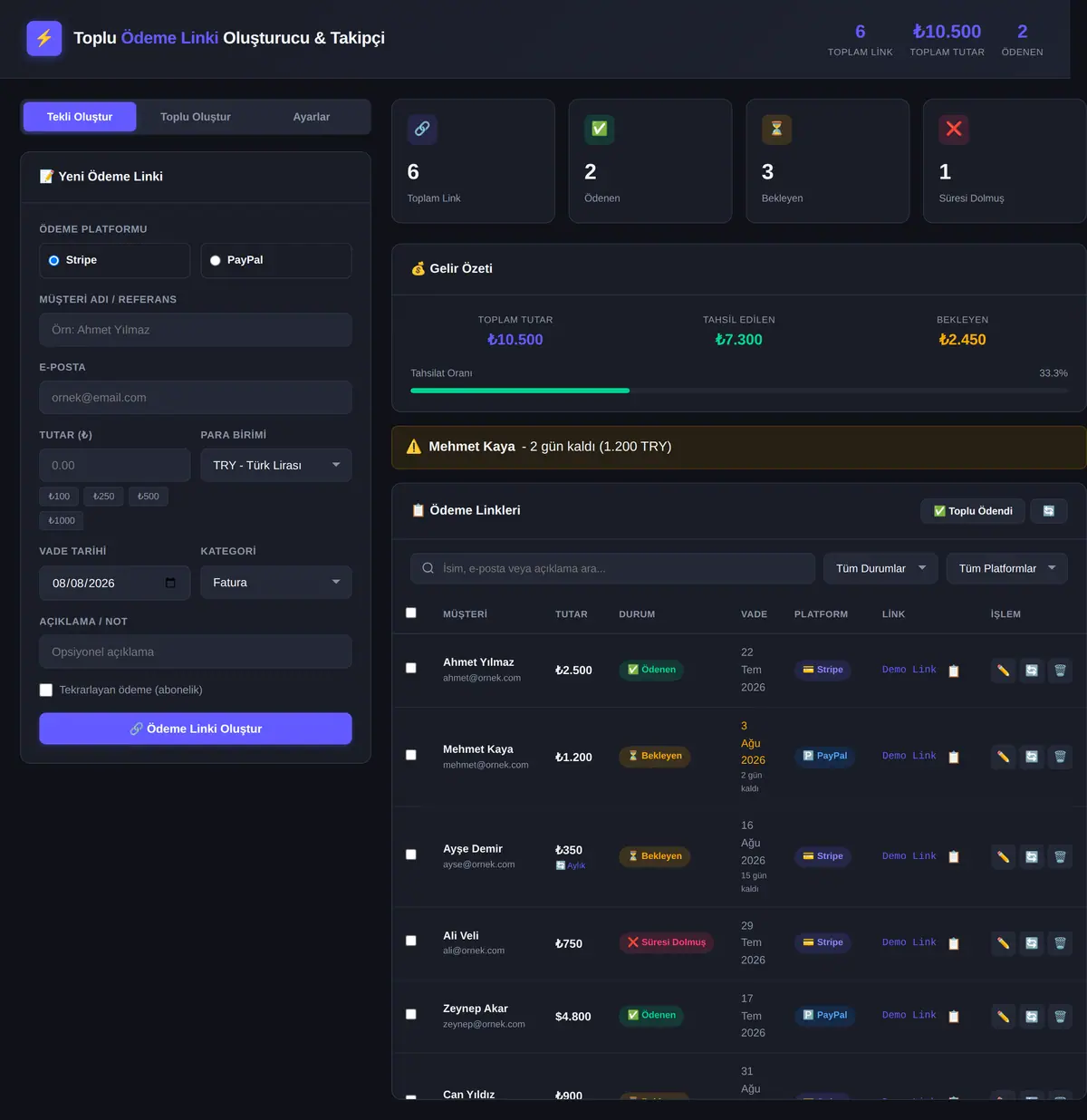Go to the Ayarlar tab

point(312,117)
